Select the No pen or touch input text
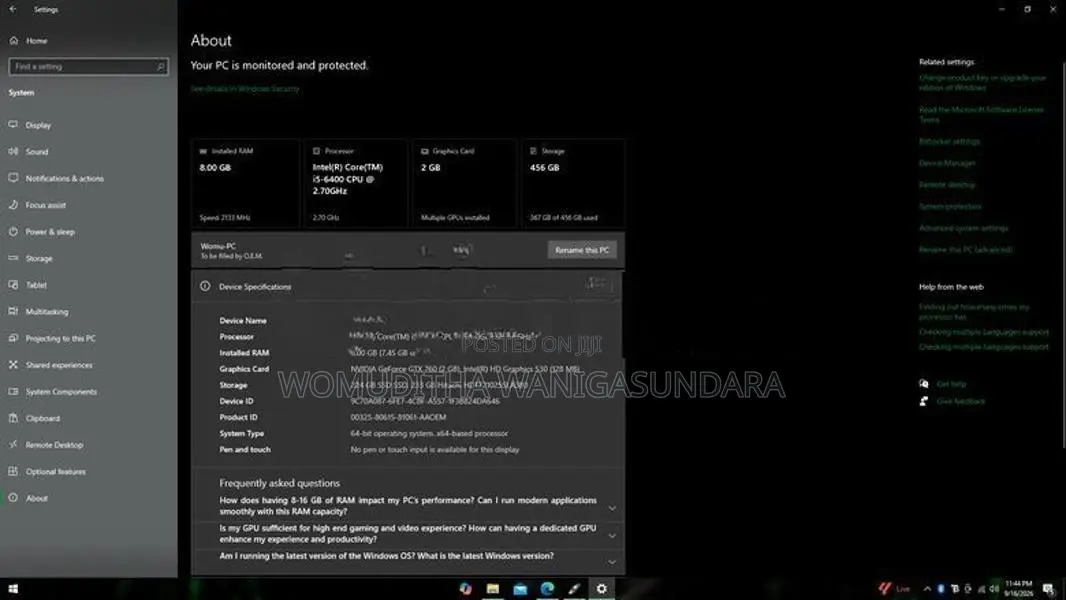 (434, 450)
